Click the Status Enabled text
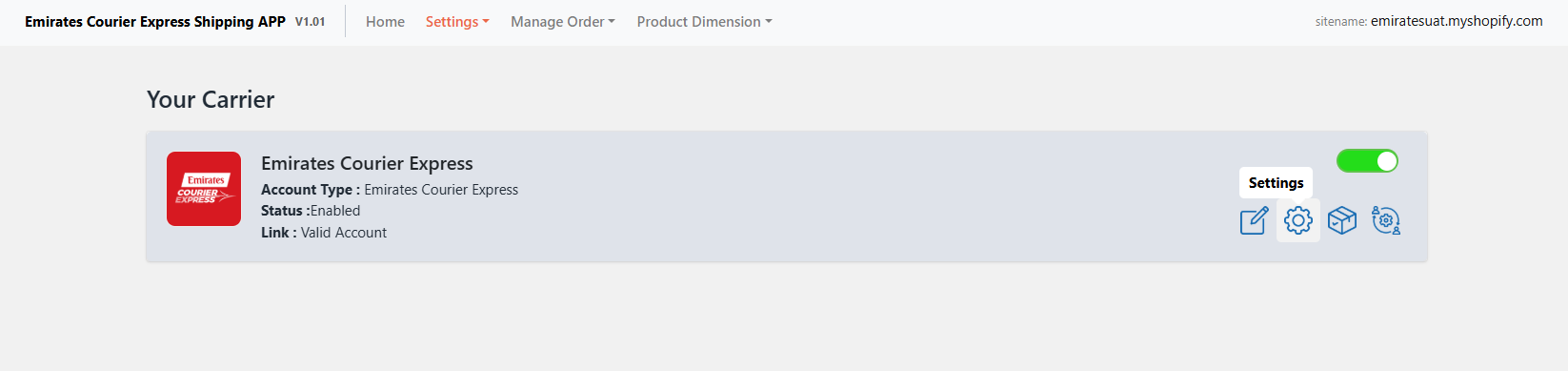The image size is (1568, 371). pyautogui.click(x=311, y=211)
